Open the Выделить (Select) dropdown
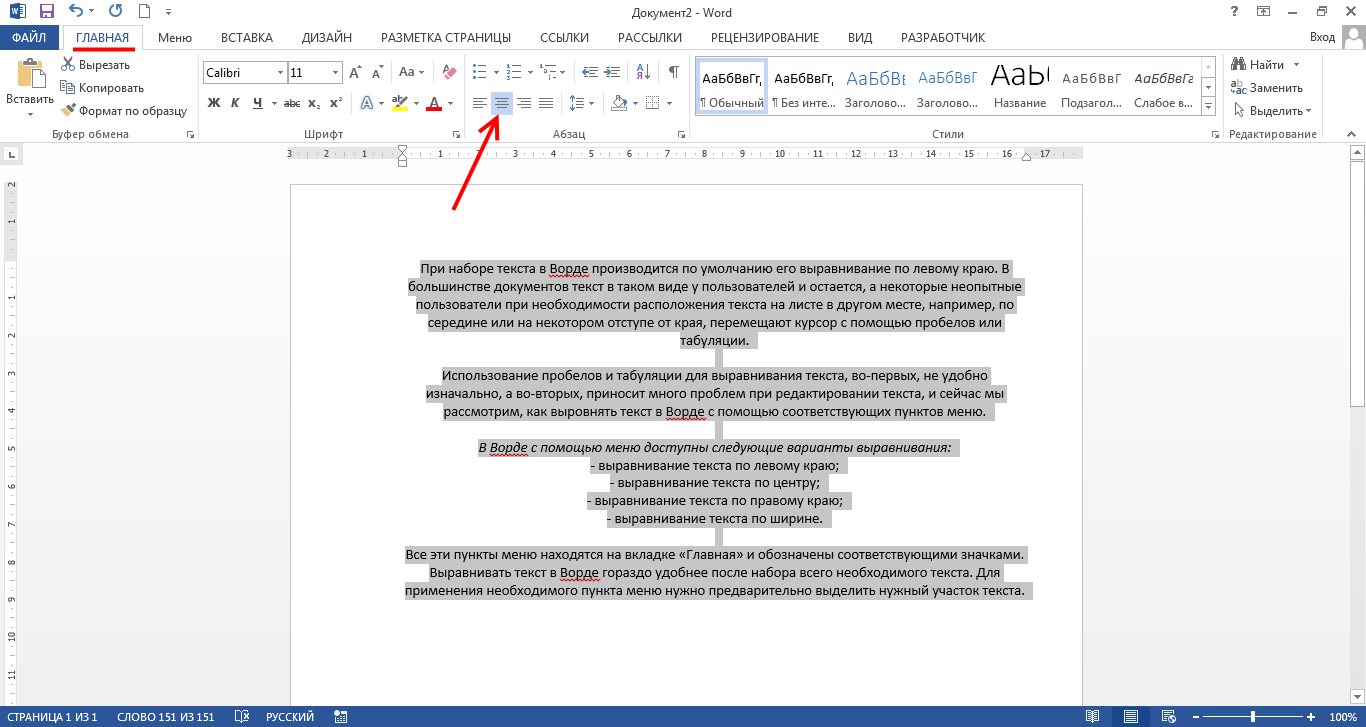 1273,111
